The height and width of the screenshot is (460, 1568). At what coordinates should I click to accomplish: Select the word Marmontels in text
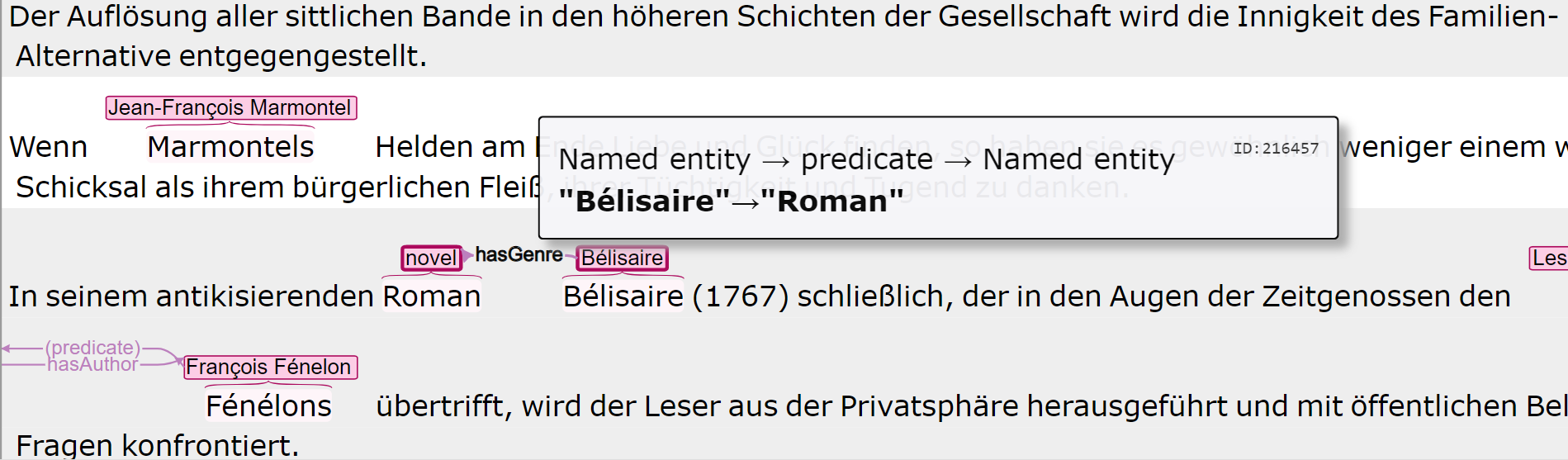click(230, 147)
